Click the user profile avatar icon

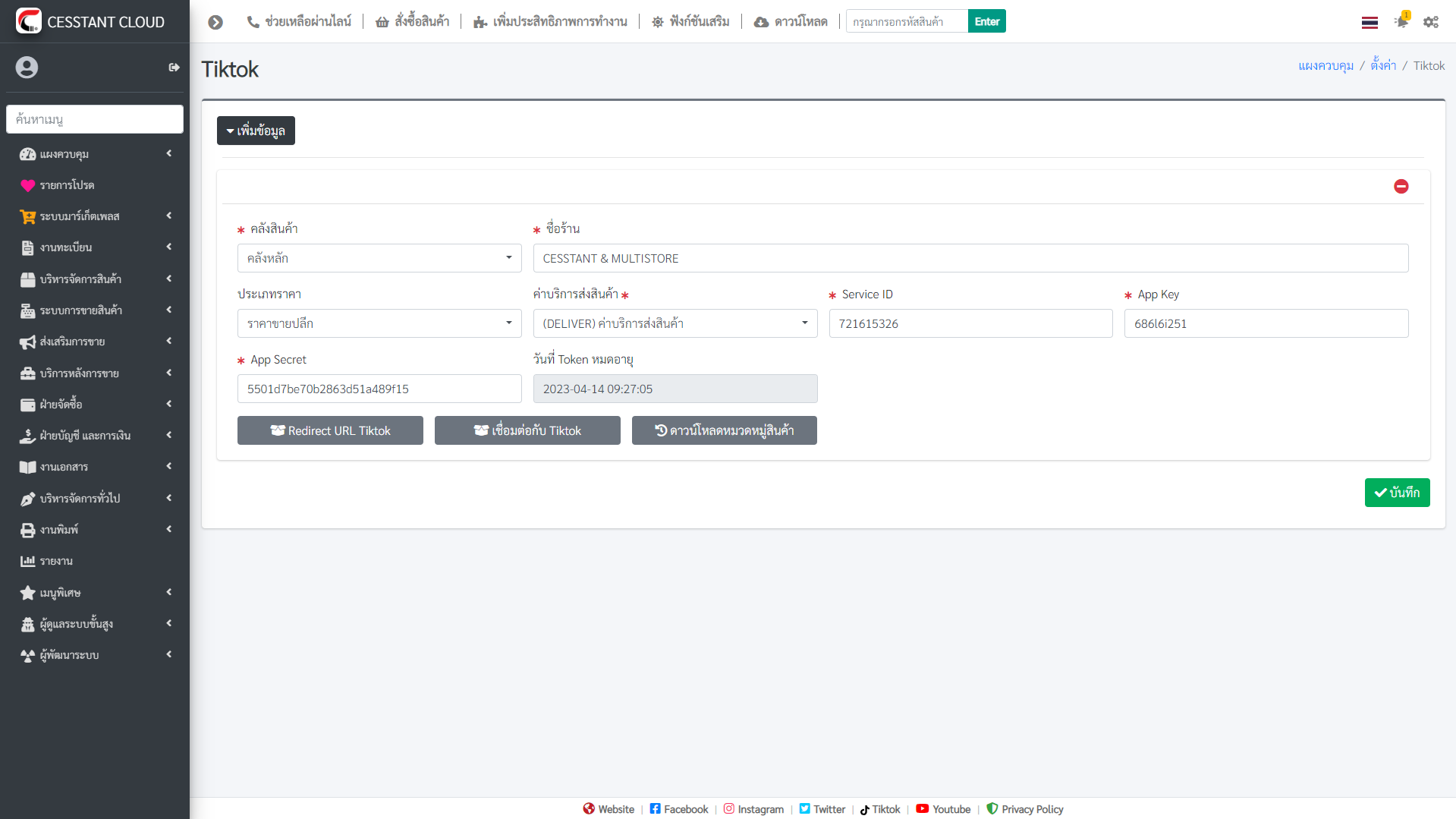coord(27,68)
